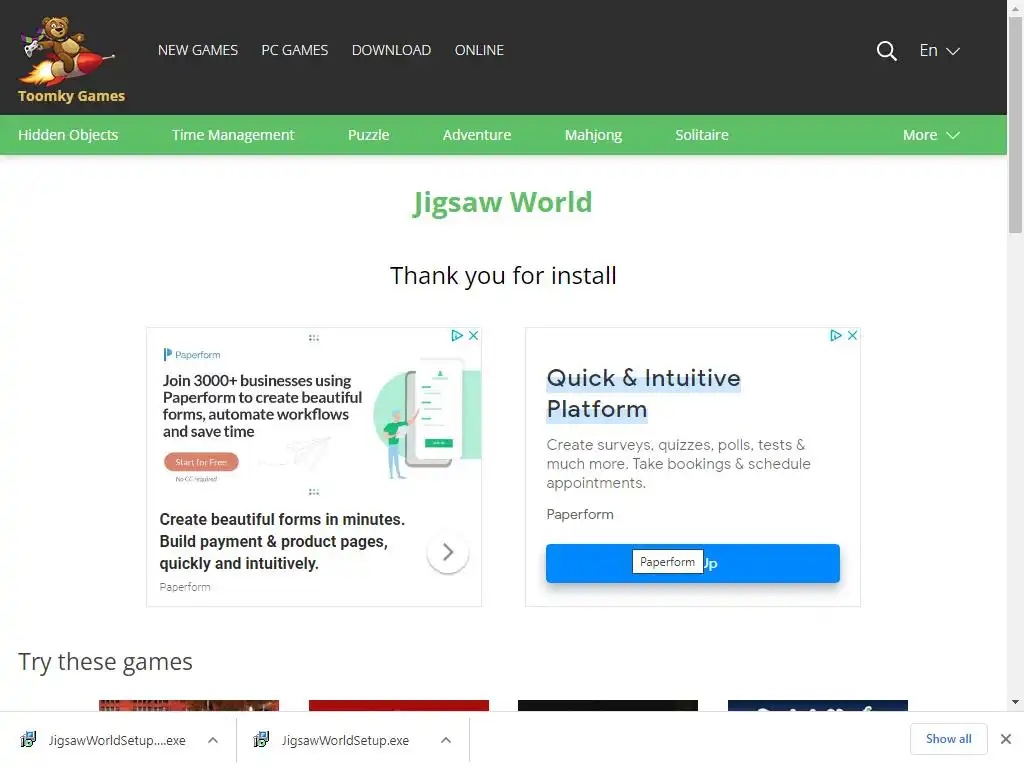Select the Adventure category
The width and height of the screenshot is (1024, 768).
[477, 135]
